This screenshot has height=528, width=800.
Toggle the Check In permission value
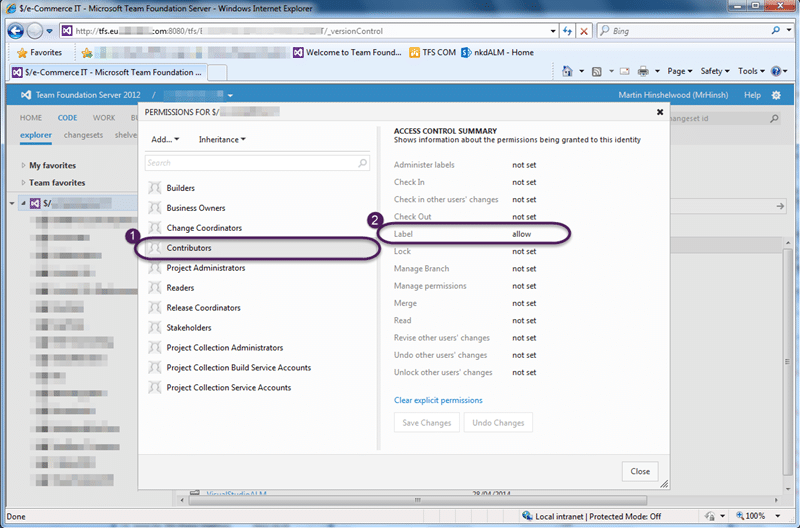click(x=524, y=182)
